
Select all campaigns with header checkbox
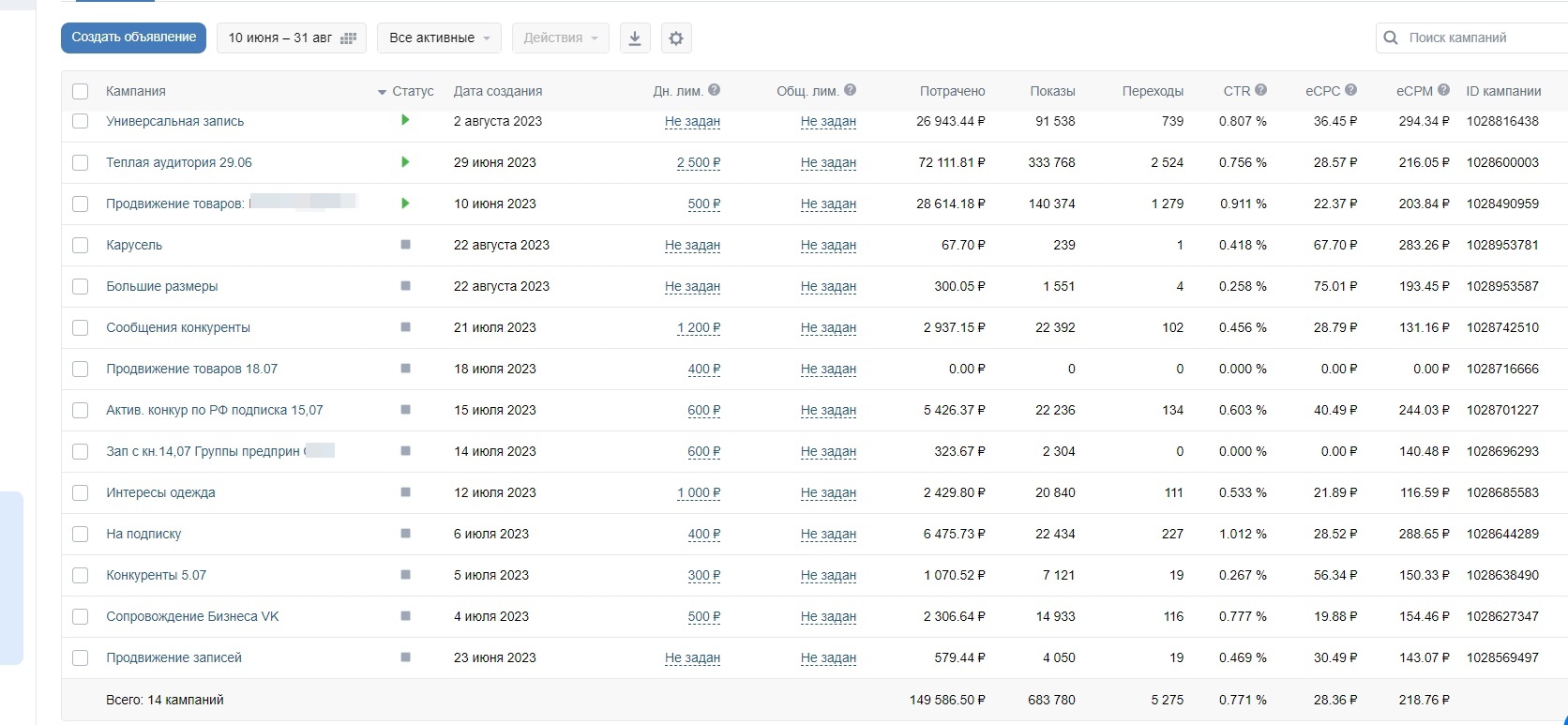point(81,91)
